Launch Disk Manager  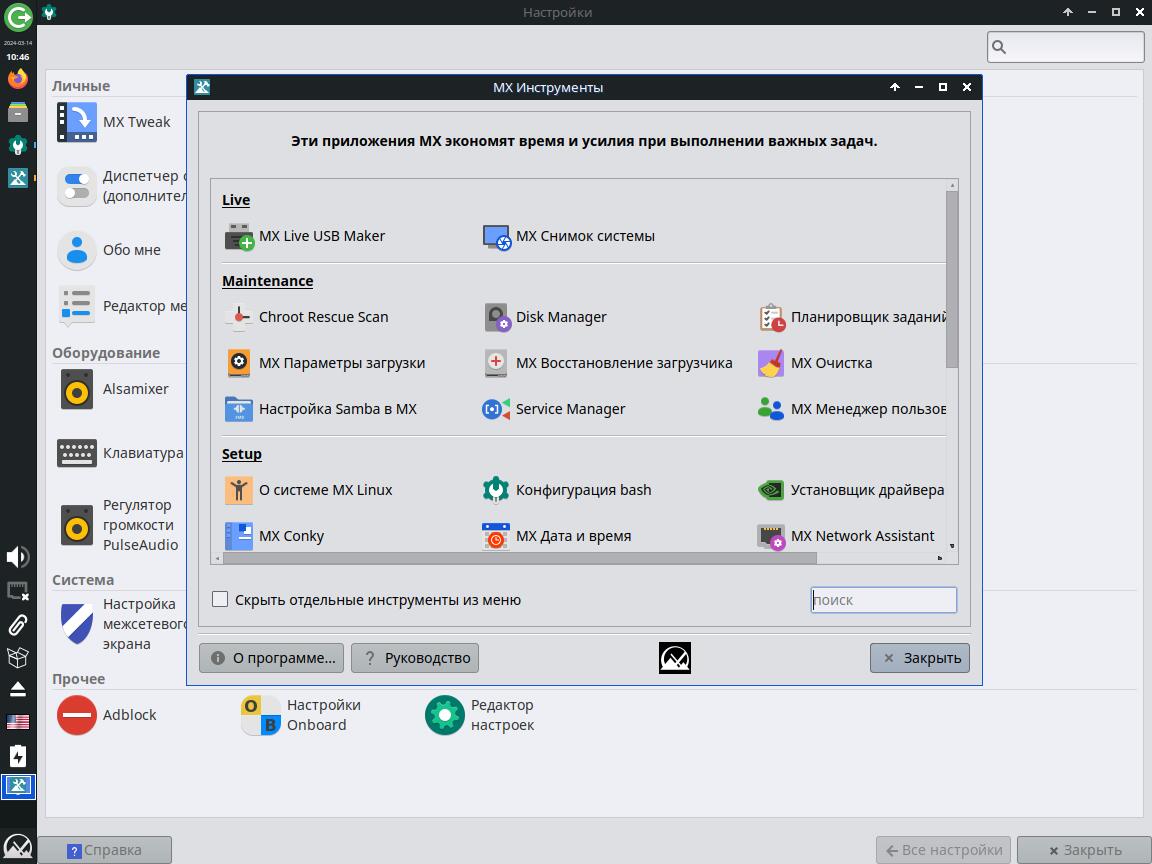tap(544, 317)
